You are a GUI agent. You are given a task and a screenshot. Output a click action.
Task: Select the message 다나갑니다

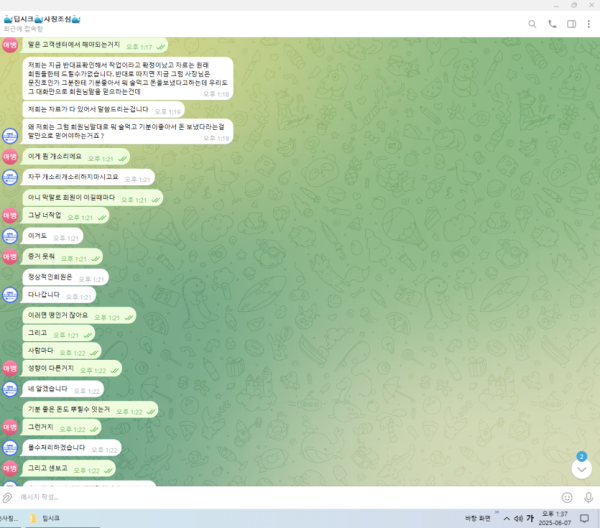59,295
